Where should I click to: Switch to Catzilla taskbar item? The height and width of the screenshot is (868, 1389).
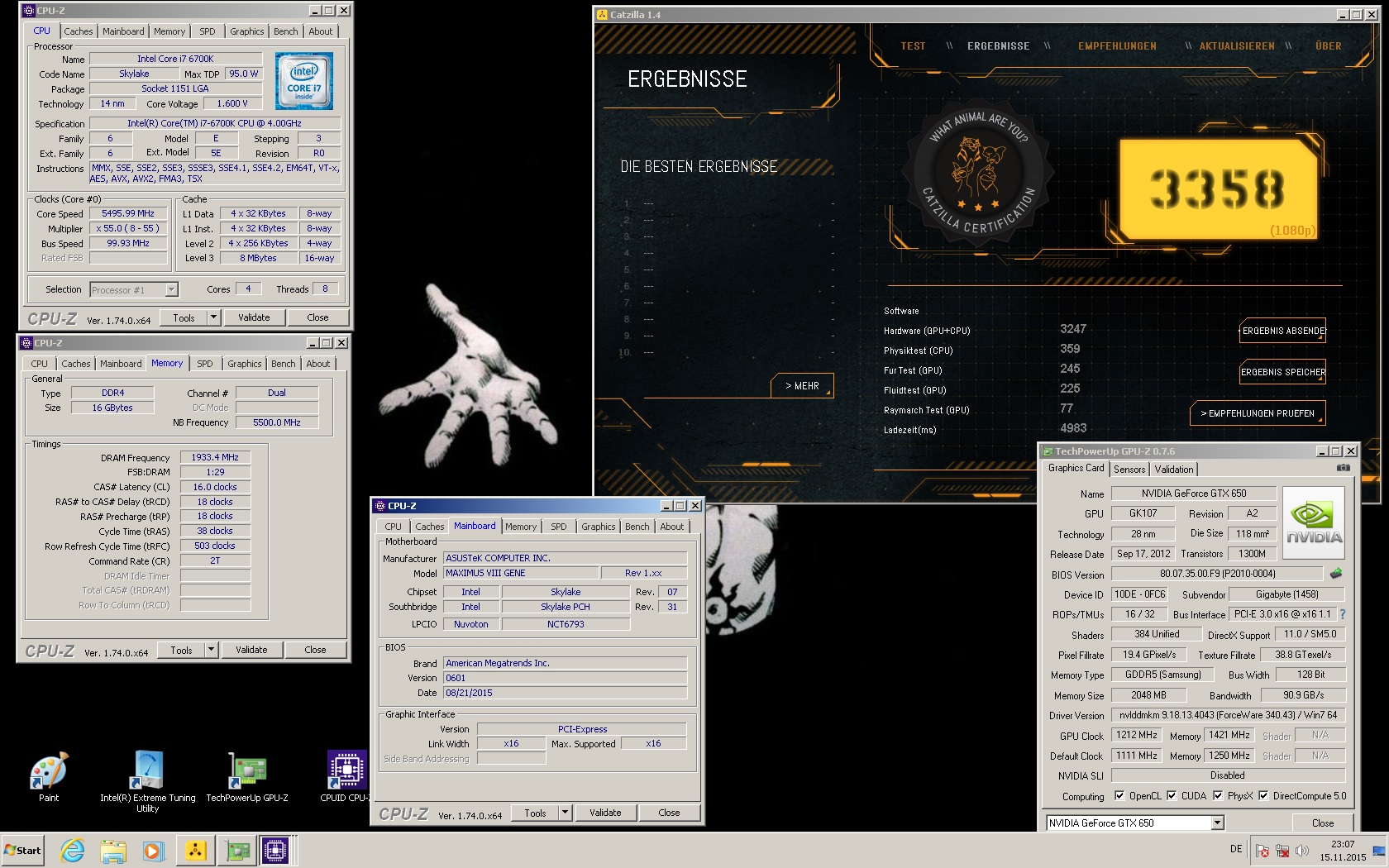195,850
